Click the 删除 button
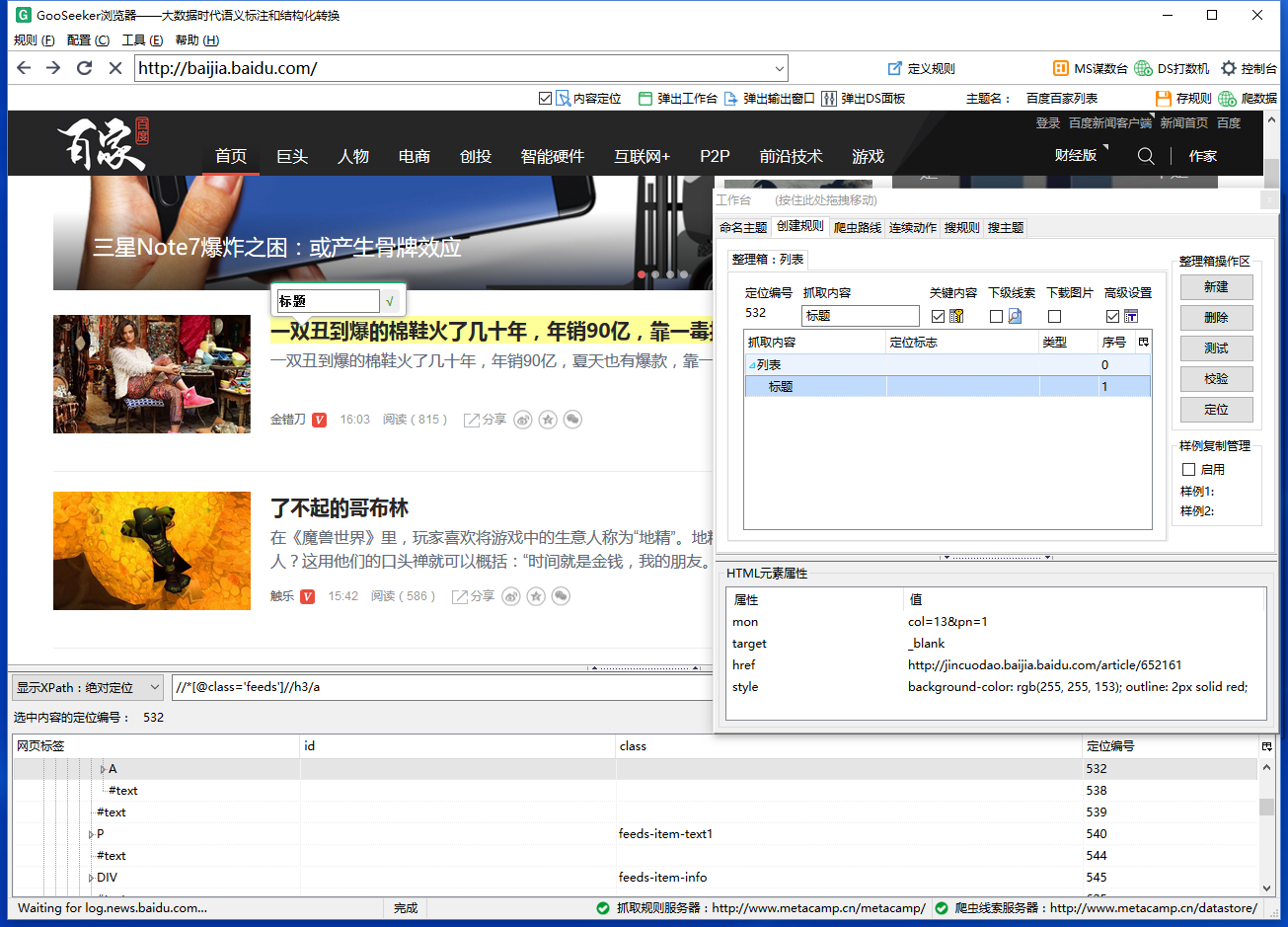1288x927 pixels. [1216, 318]
